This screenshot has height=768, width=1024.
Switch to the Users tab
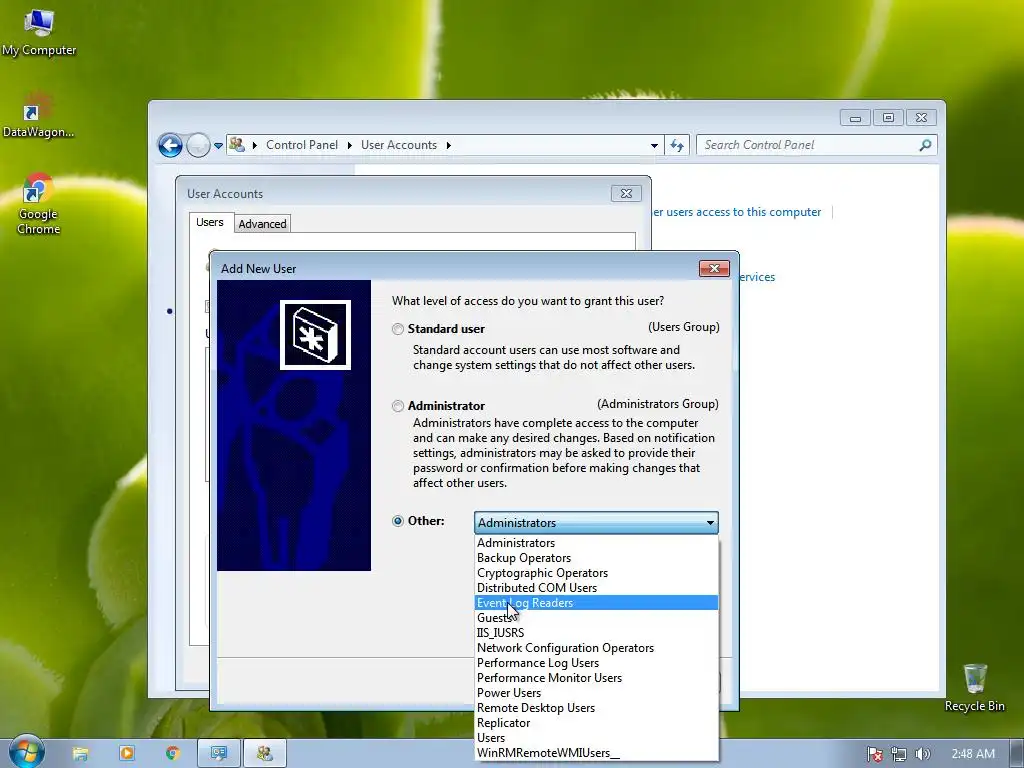[x=210, y=222]
